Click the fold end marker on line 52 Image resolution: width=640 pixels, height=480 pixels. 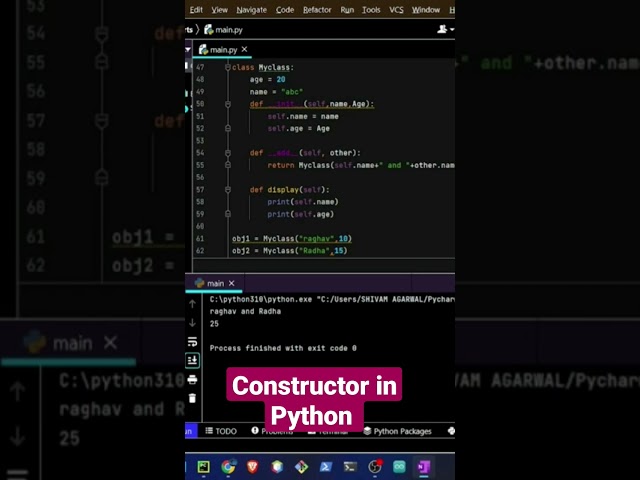click(228, 129)
